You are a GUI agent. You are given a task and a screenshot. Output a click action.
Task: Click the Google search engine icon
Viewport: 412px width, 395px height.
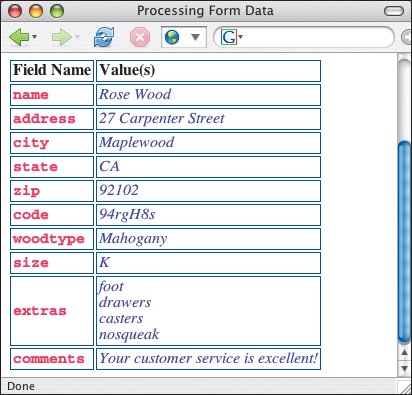[x=229, y=37]
